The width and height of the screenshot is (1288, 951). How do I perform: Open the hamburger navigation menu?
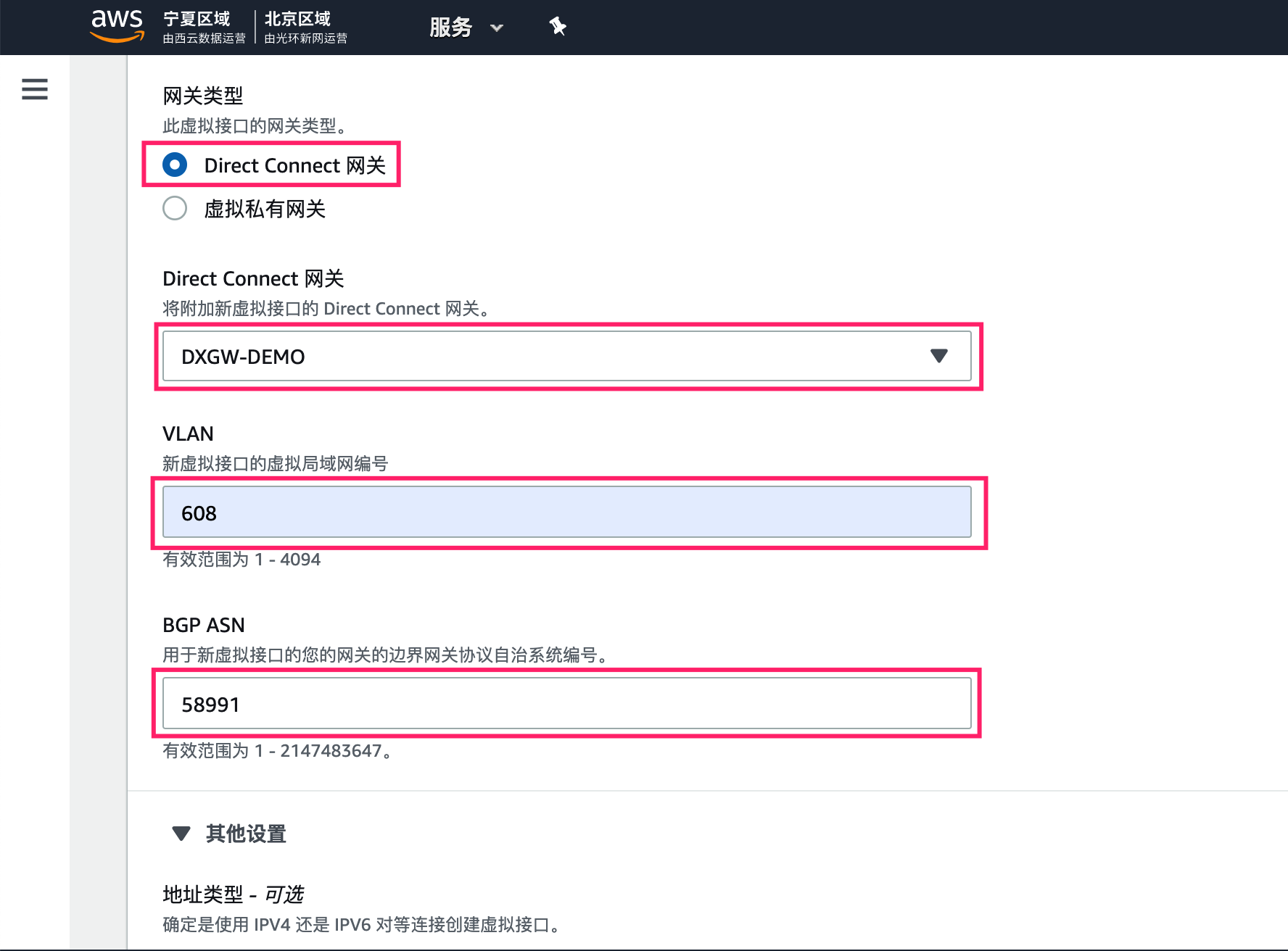coord(35,89)
